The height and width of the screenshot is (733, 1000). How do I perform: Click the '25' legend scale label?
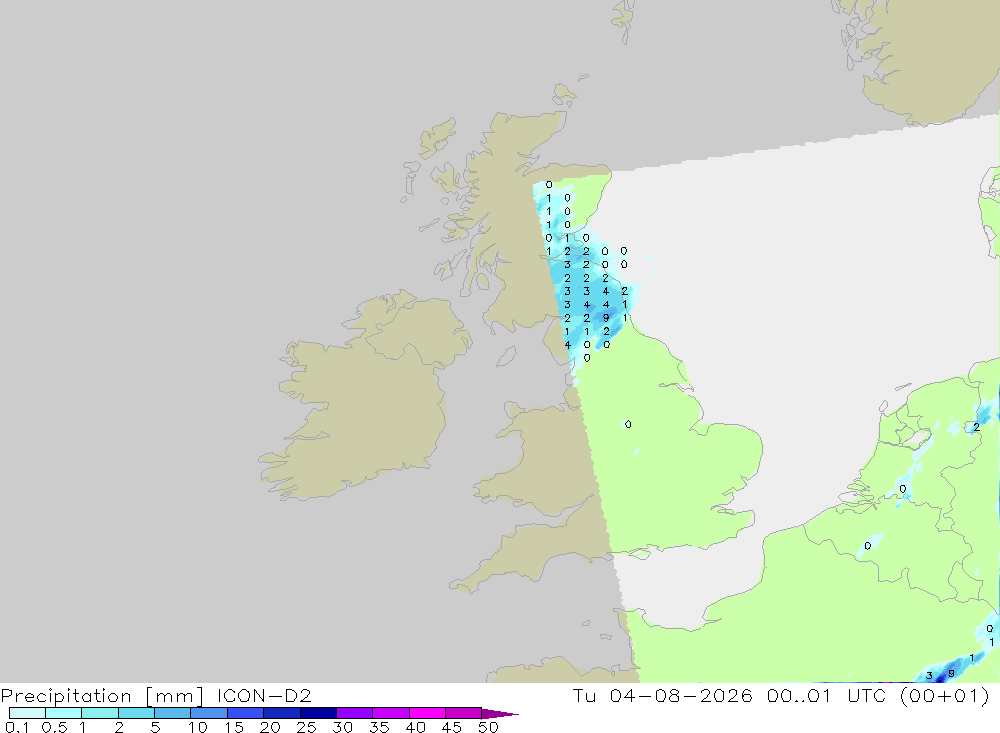click(306, 727)
